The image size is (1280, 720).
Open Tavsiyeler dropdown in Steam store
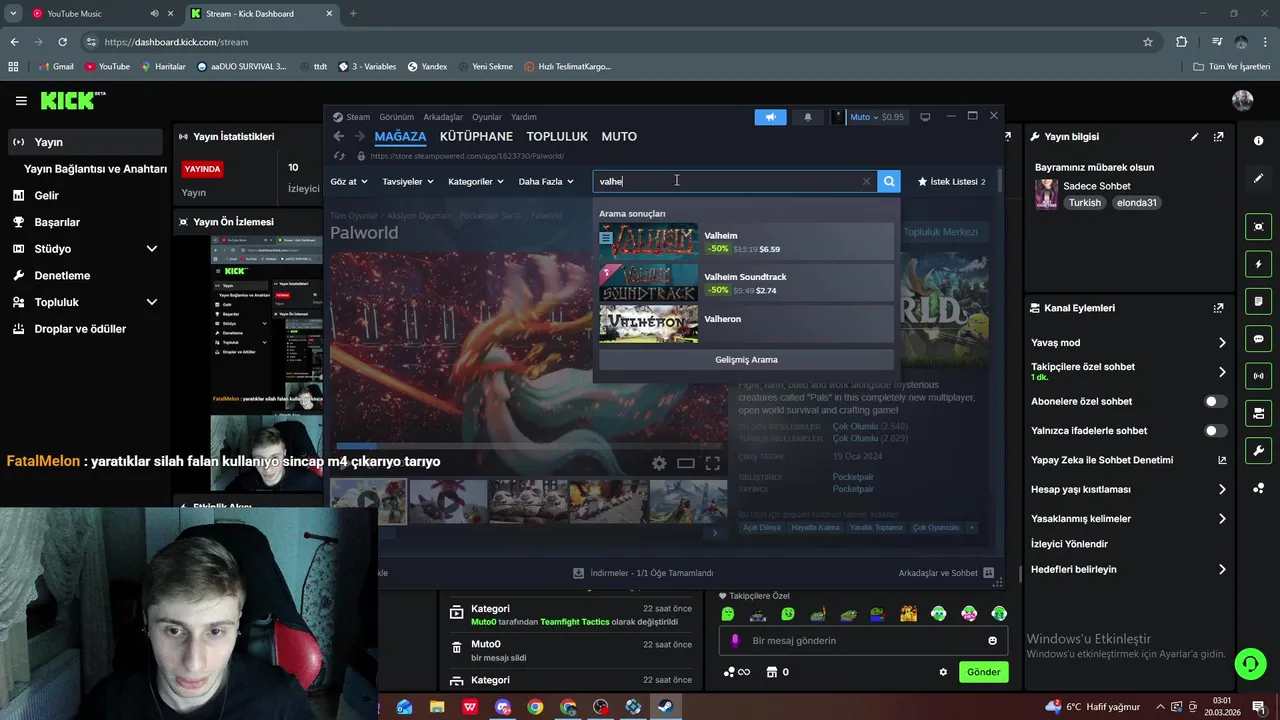408,182
